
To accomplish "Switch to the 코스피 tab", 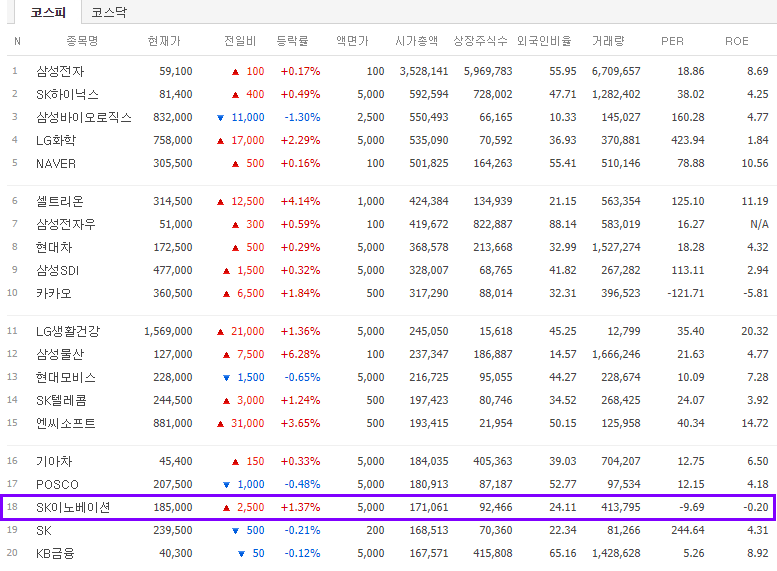I will coord(48,12).
